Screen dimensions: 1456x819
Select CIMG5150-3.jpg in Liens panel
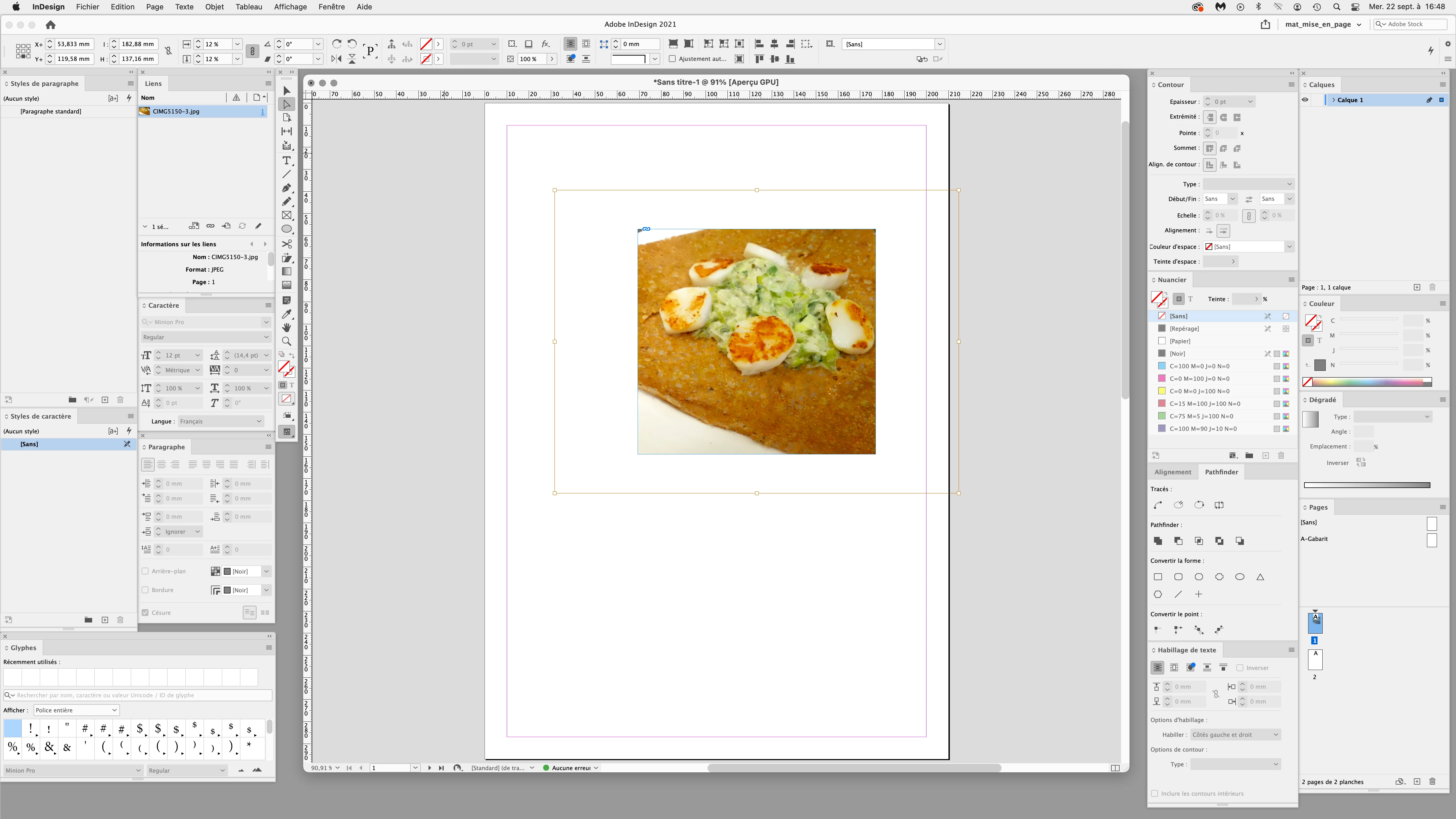point(176,111)
